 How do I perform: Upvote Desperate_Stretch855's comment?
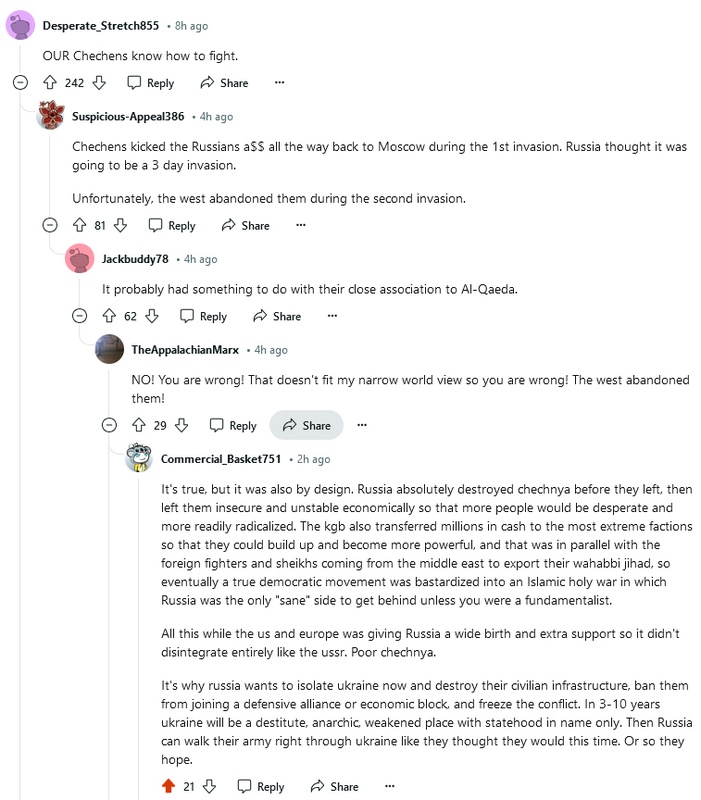click(x=50, y=83)
